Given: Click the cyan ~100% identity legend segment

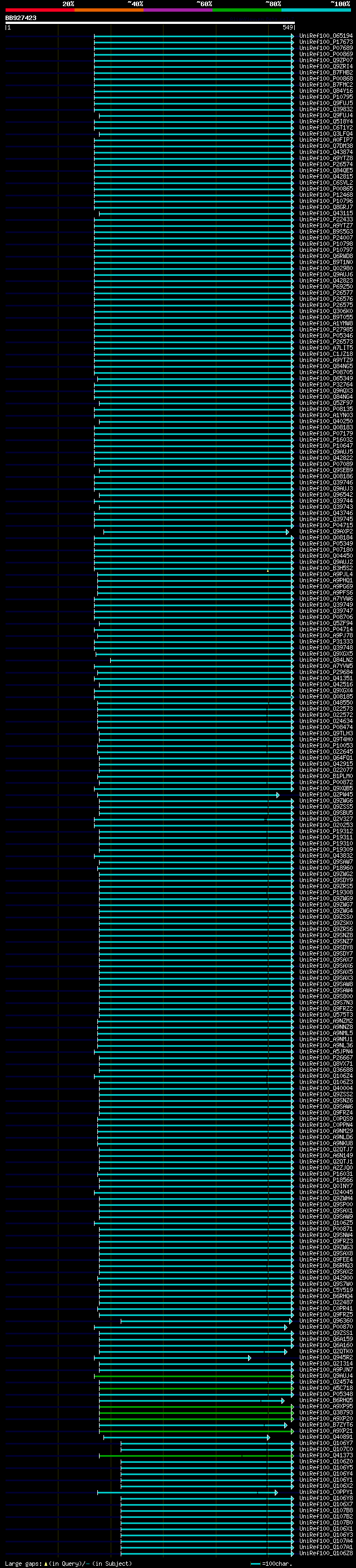Looking at the screenshot, I should (315, 10).
